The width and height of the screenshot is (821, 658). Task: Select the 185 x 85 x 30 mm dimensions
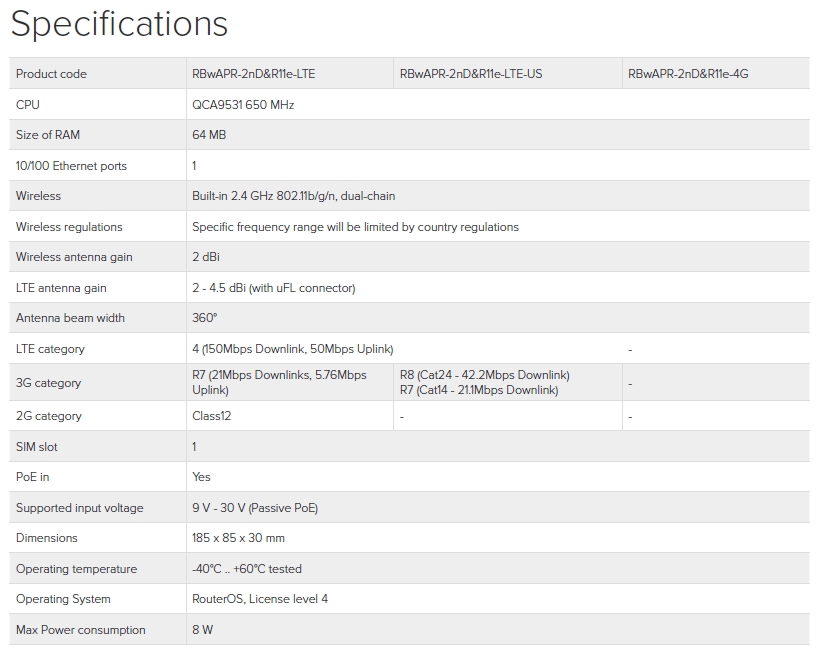tap(238, 538)
